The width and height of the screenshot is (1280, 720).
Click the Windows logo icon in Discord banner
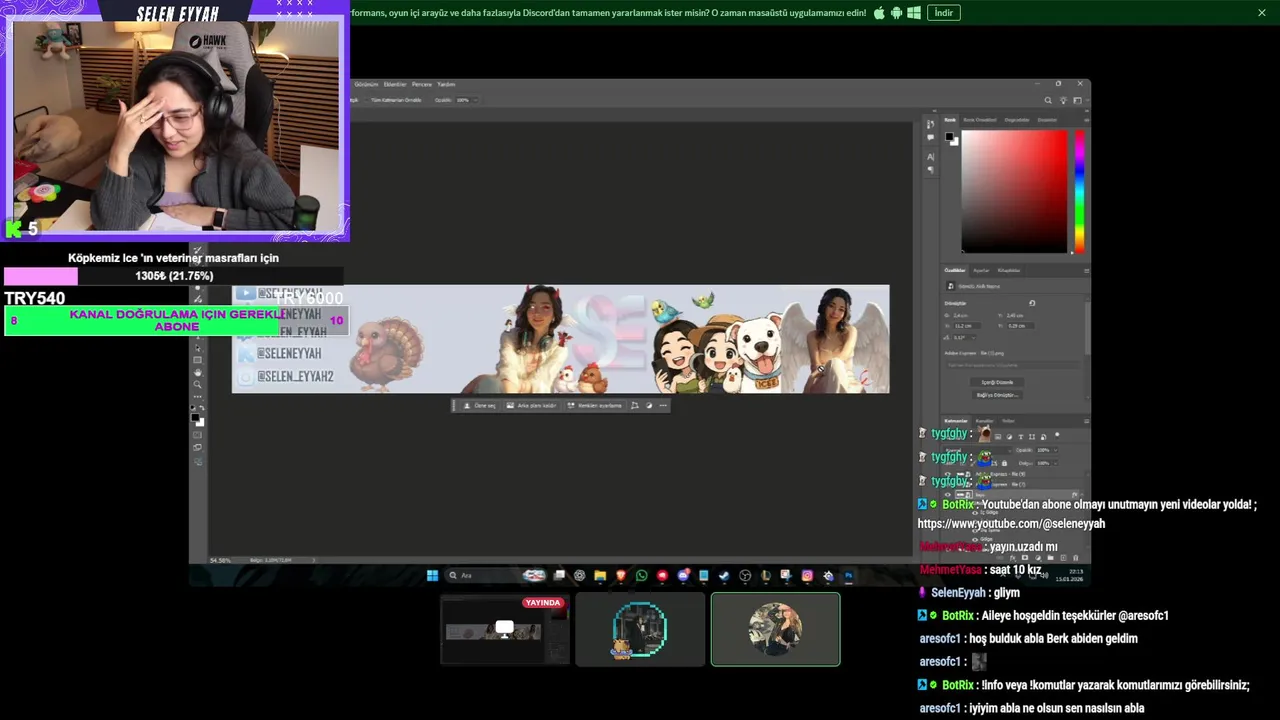tap(913, 13)
